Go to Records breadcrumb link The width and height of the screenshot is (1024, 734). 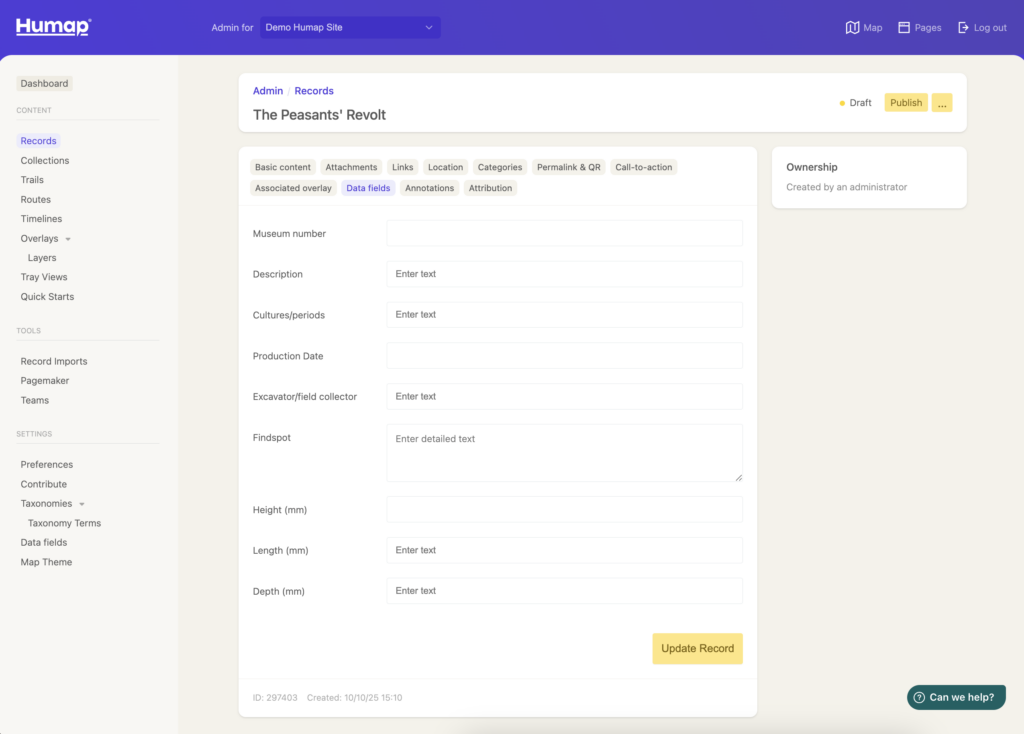(314, 91)
